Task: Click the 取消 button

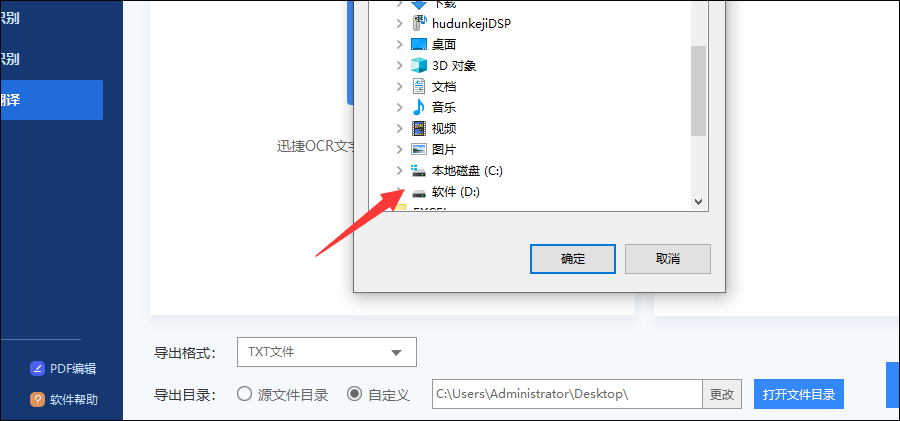Action: [x=668, y=259]
